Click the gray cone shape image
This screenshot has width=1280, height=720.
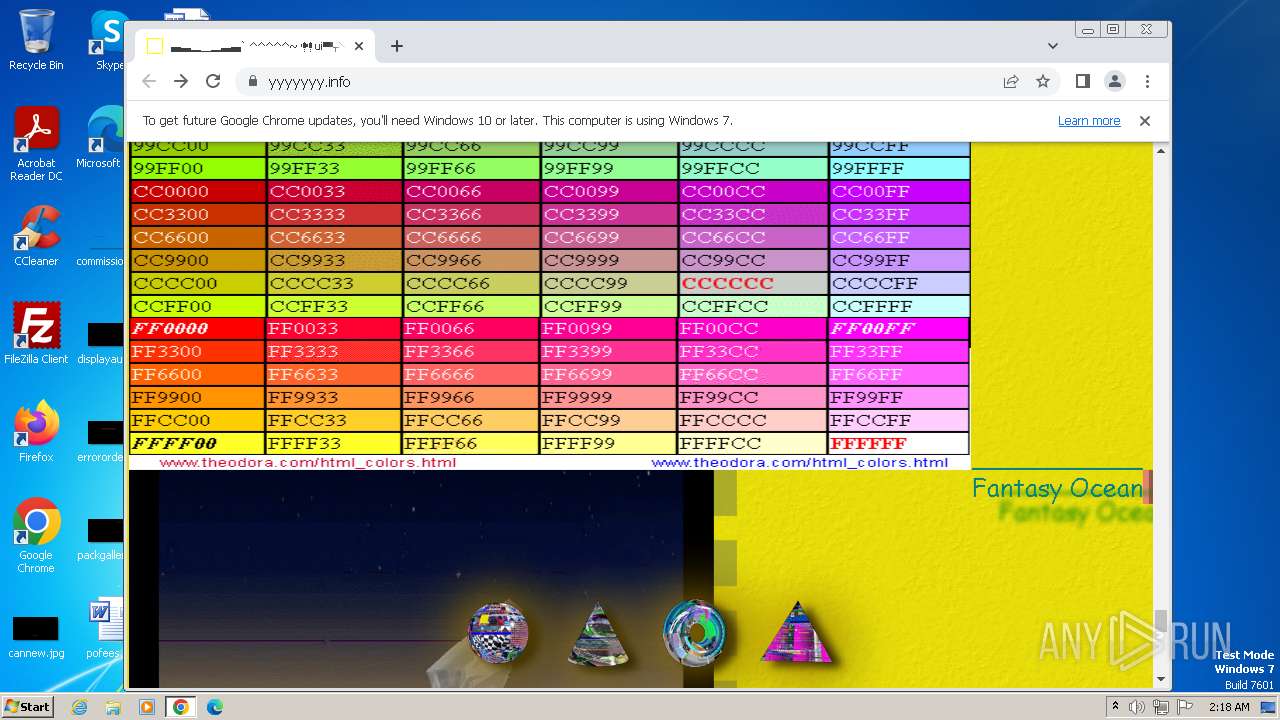(x=598, y=634)
